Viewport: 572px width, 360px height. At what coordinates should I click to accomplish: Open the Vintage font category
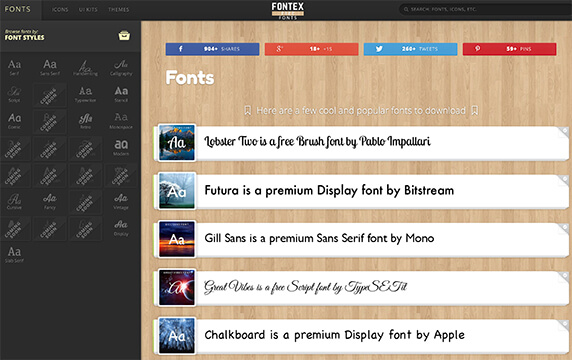point(121,201)
